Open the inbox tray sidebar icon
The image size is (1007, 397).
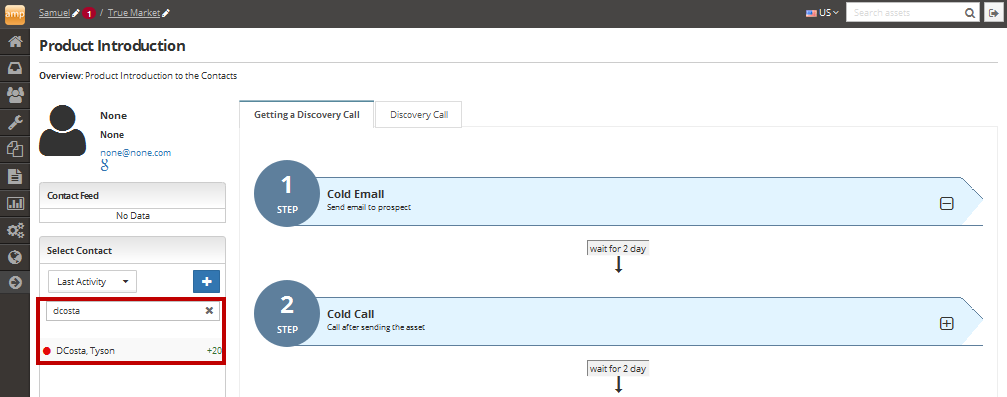point(15,68)
